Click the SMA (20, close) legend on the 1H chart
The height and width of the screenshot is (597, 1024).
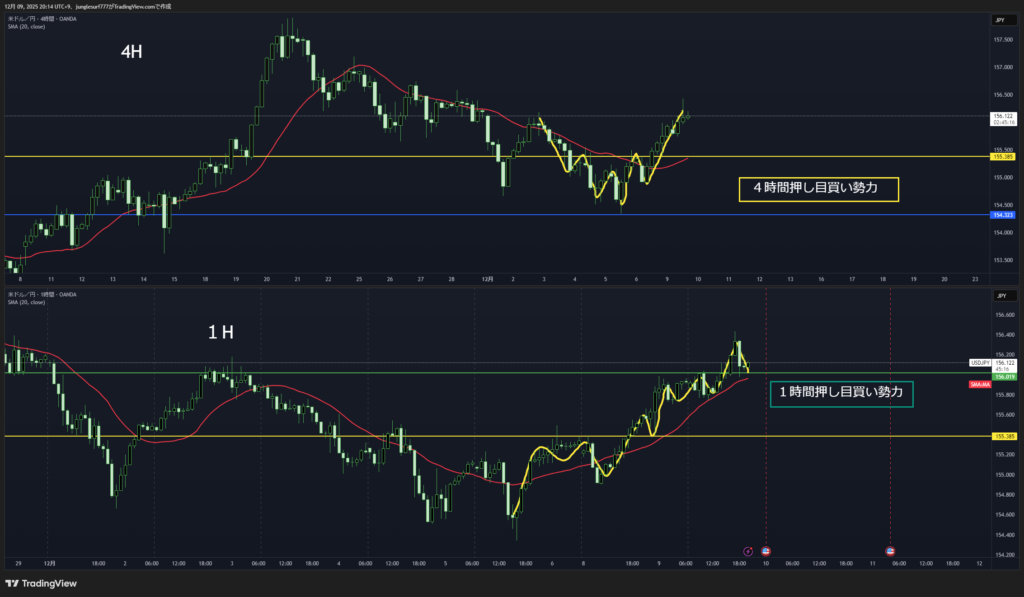(27, 302)
